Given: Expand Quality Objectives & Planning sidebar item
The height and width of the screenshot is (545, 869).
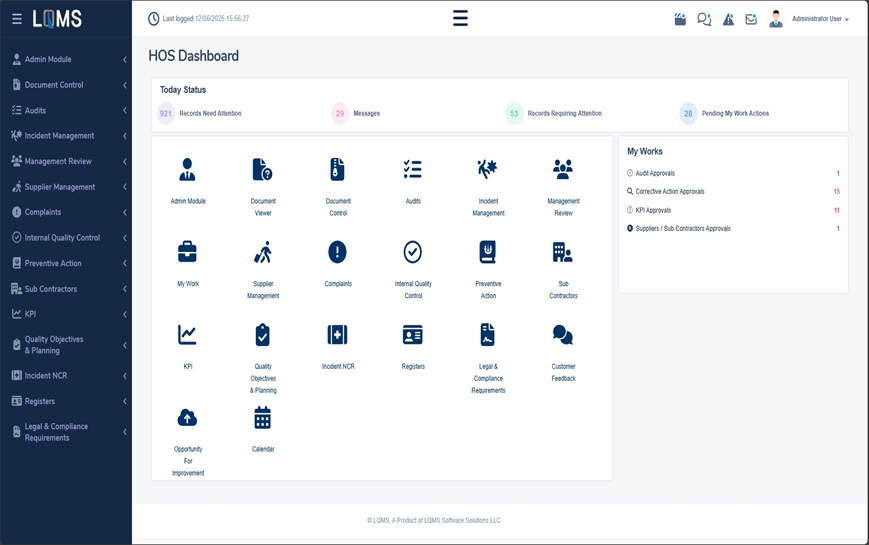Looking at the screenshot, I should (x=67, y=345).
